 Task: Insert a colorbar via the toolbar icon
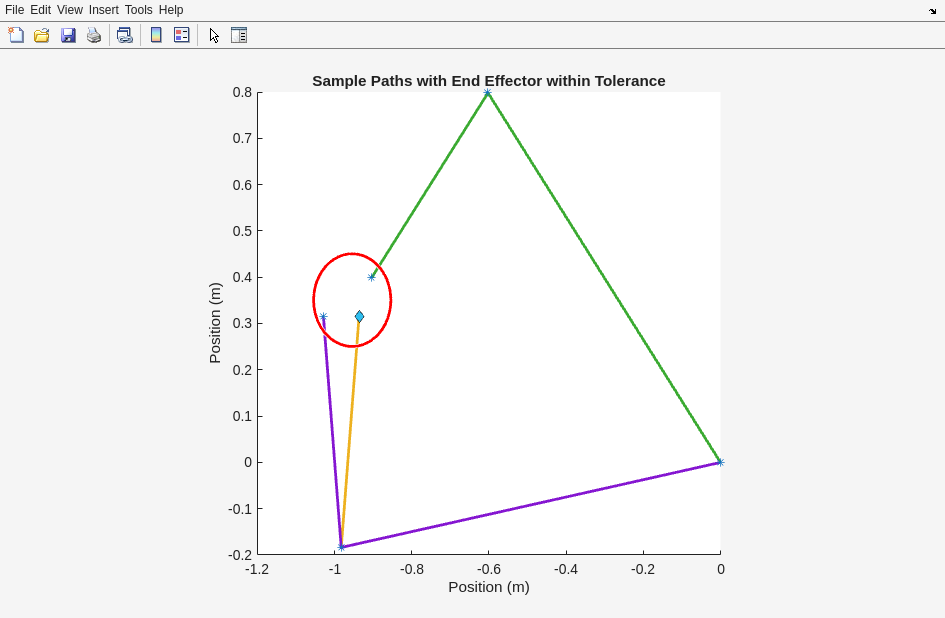point(156,35)
